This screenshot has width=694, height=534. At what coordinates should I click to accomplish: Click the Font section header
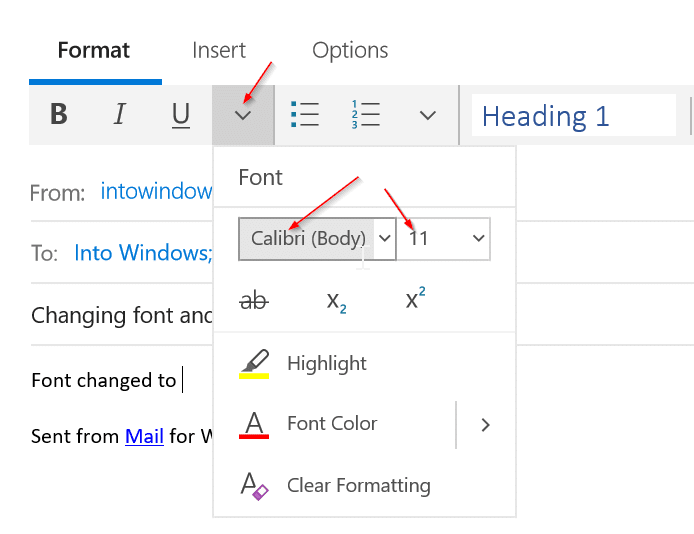click(x=260, y=177)
